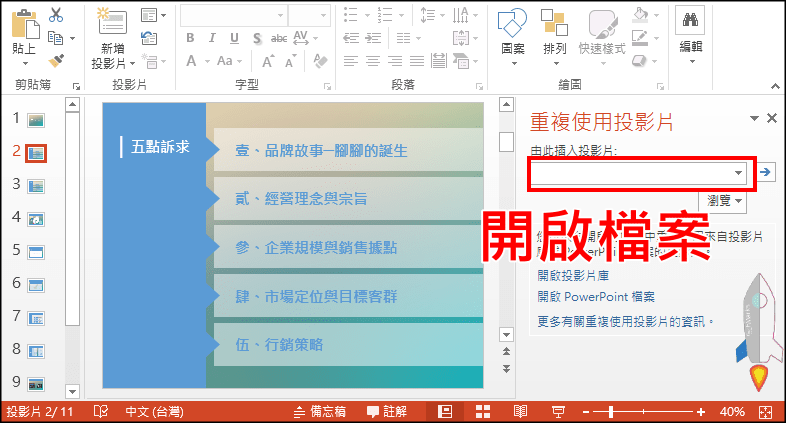786x423 pixels.
Task: Open the Shapes gallery (圖案)
Action: [x=513, y=36]
